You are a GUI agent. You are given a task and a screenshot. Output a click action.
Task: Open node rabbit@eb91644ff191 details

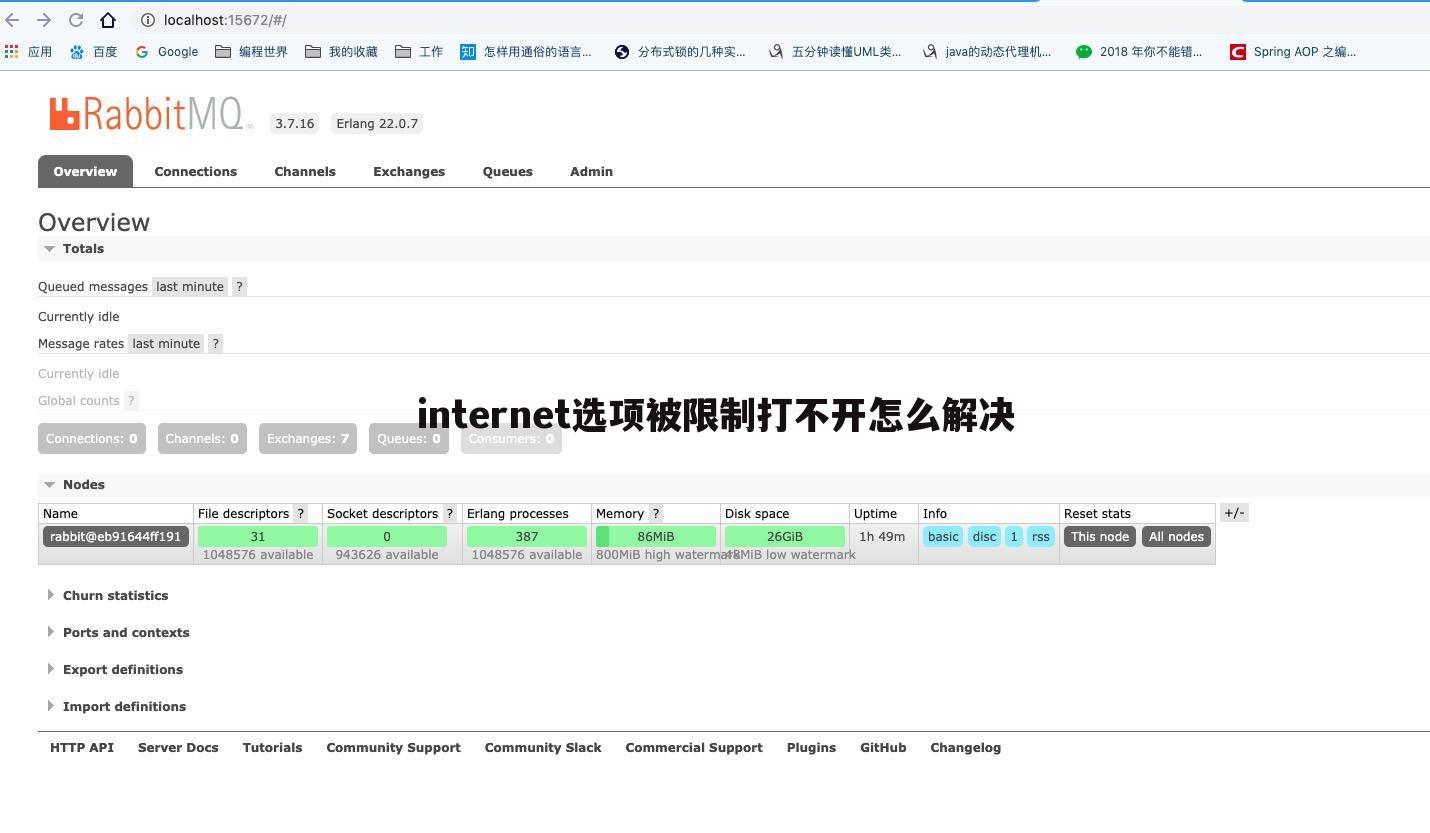pyautogui.click(x=116, y=537)
